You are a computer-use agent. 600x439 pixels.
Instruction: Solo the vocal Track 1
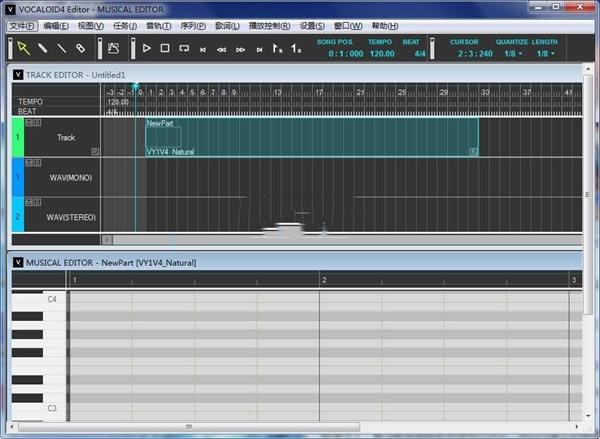tap(37, 122)
